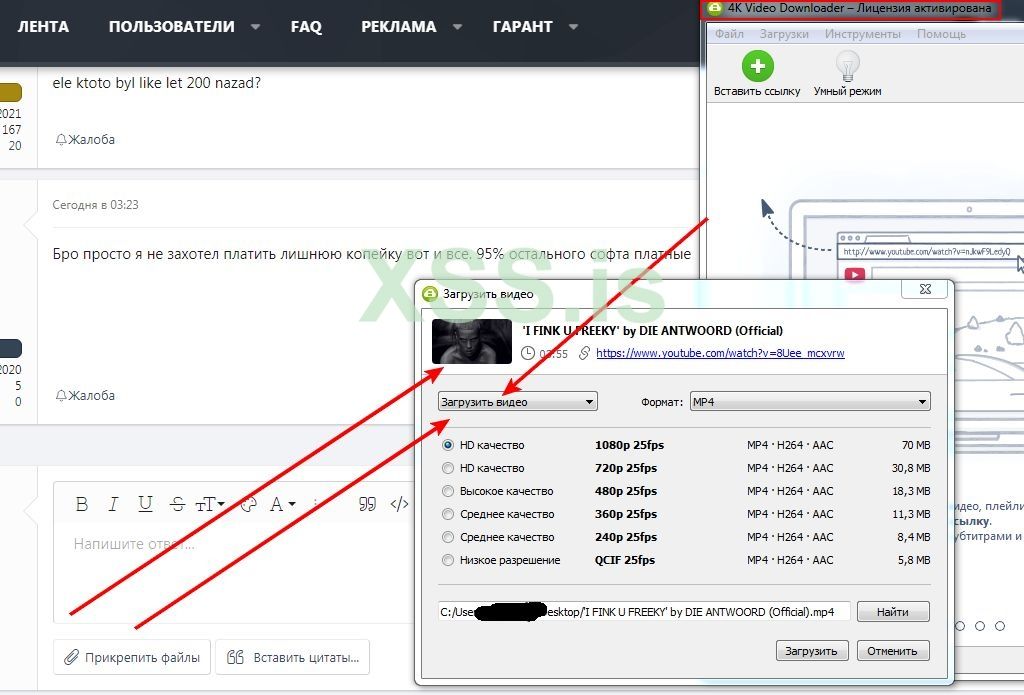Close the Загрузить видео dialog
This screenshot has height=695, width=1024.
pyautogui.click(x=925, y=289)
